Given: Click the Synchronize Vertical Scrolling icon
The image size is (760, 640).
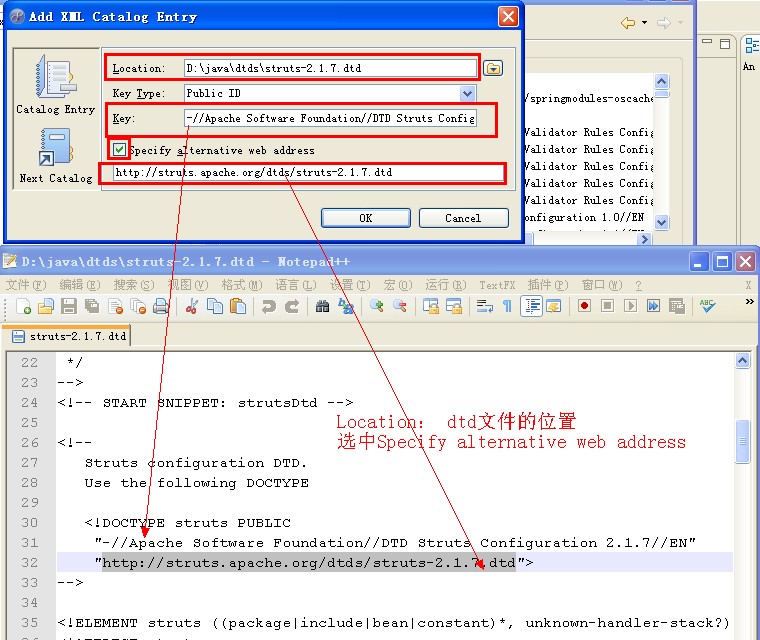Looking at the screenshot, I should coord(430,306).
